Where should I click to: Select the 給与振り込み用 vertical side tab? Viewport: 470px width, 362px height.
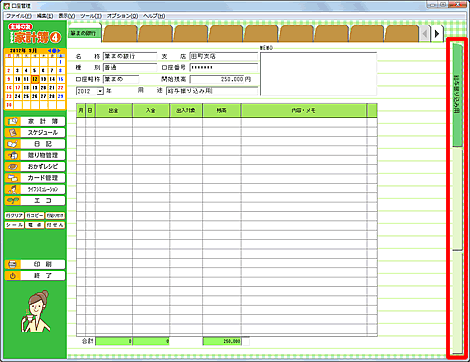[457, 96]
